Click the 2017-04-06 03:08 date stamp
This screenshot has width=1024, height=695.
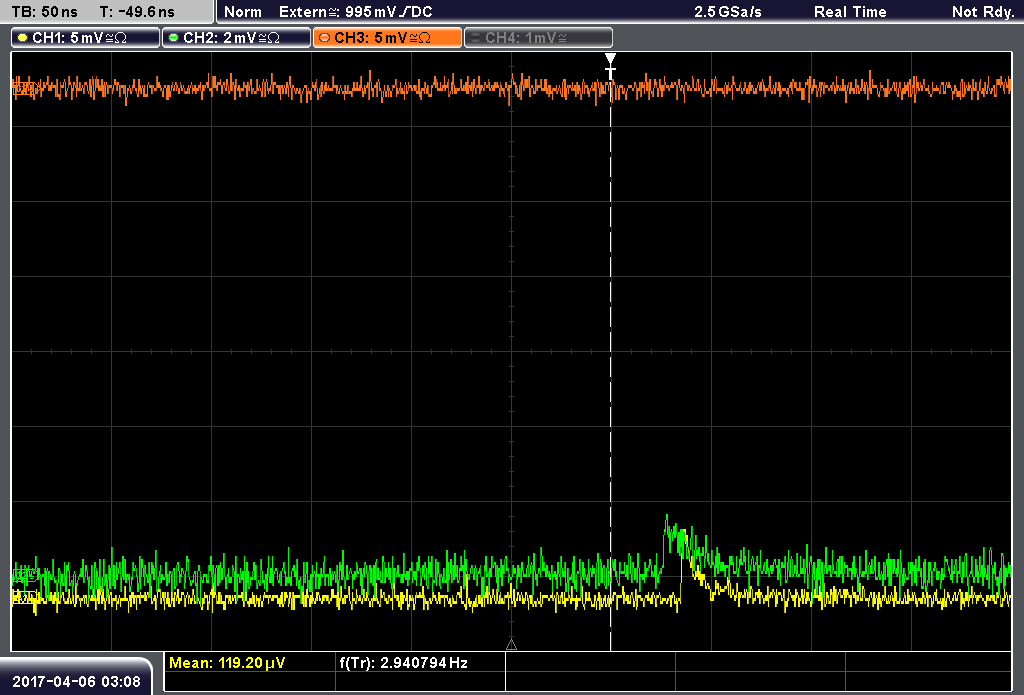click(x=76, y=682)
